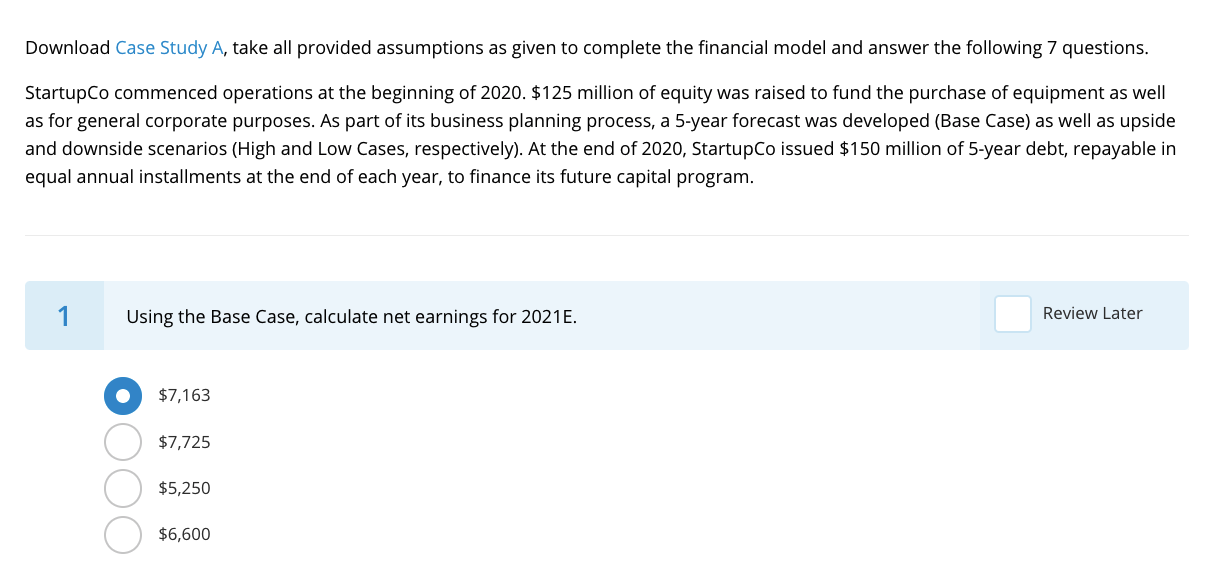The height and width of the screenshot is (578, 1229).
Task: Choose the $5,250 answer option
Action: [122, 488]
